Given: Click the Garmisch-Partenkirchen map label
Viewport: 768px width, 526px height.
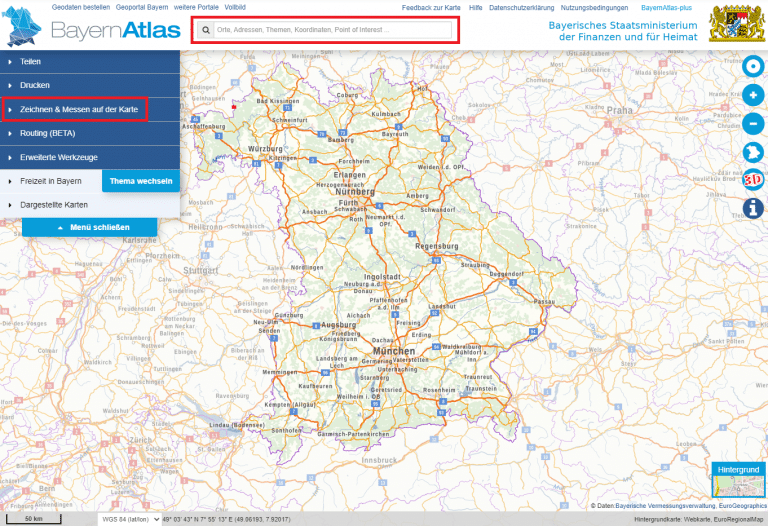Looking at the screenshot, I should tap(353, 434).
